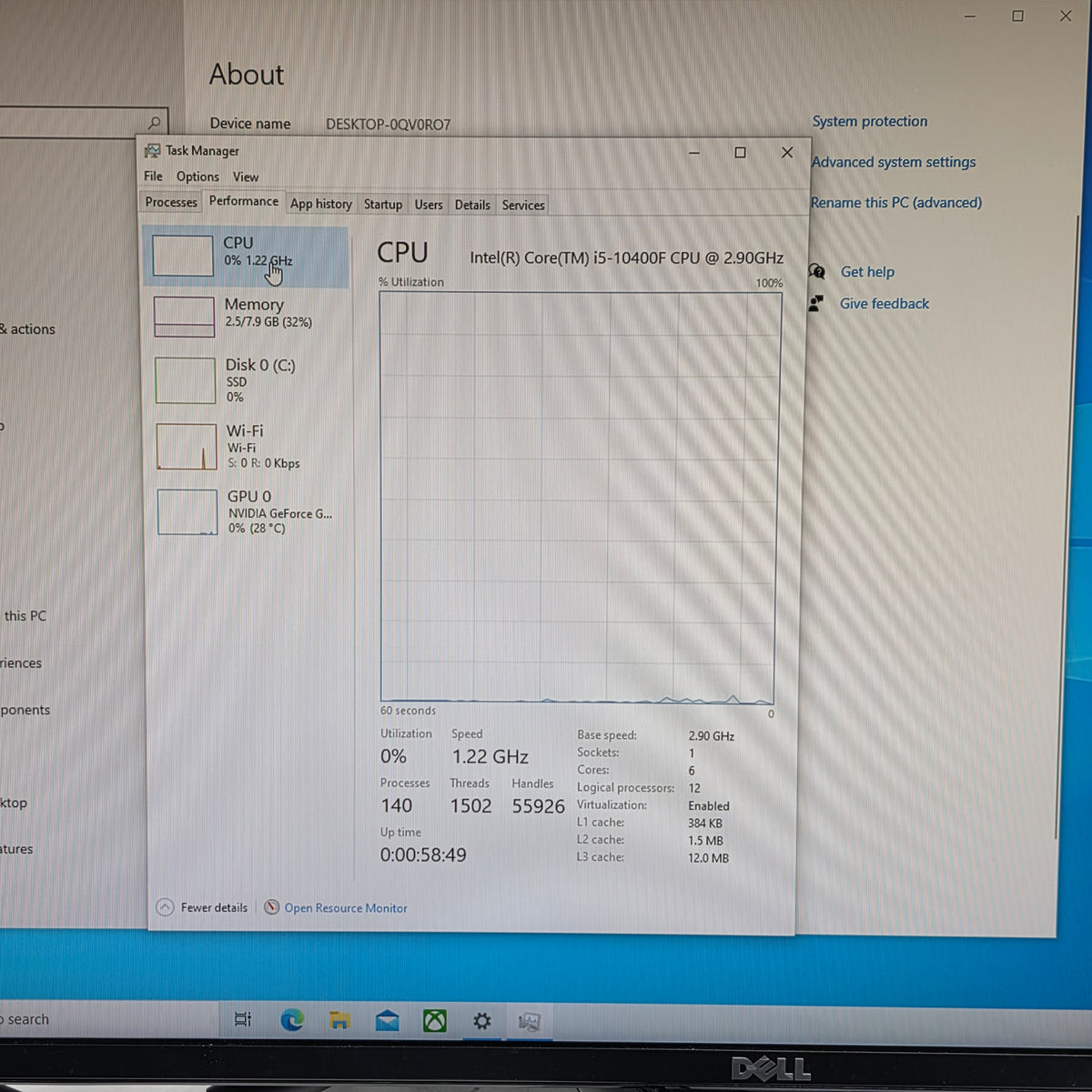Screen dimensions: 1092x1092
Task: Click the Open Resource Monitor link
Action: 346,908
